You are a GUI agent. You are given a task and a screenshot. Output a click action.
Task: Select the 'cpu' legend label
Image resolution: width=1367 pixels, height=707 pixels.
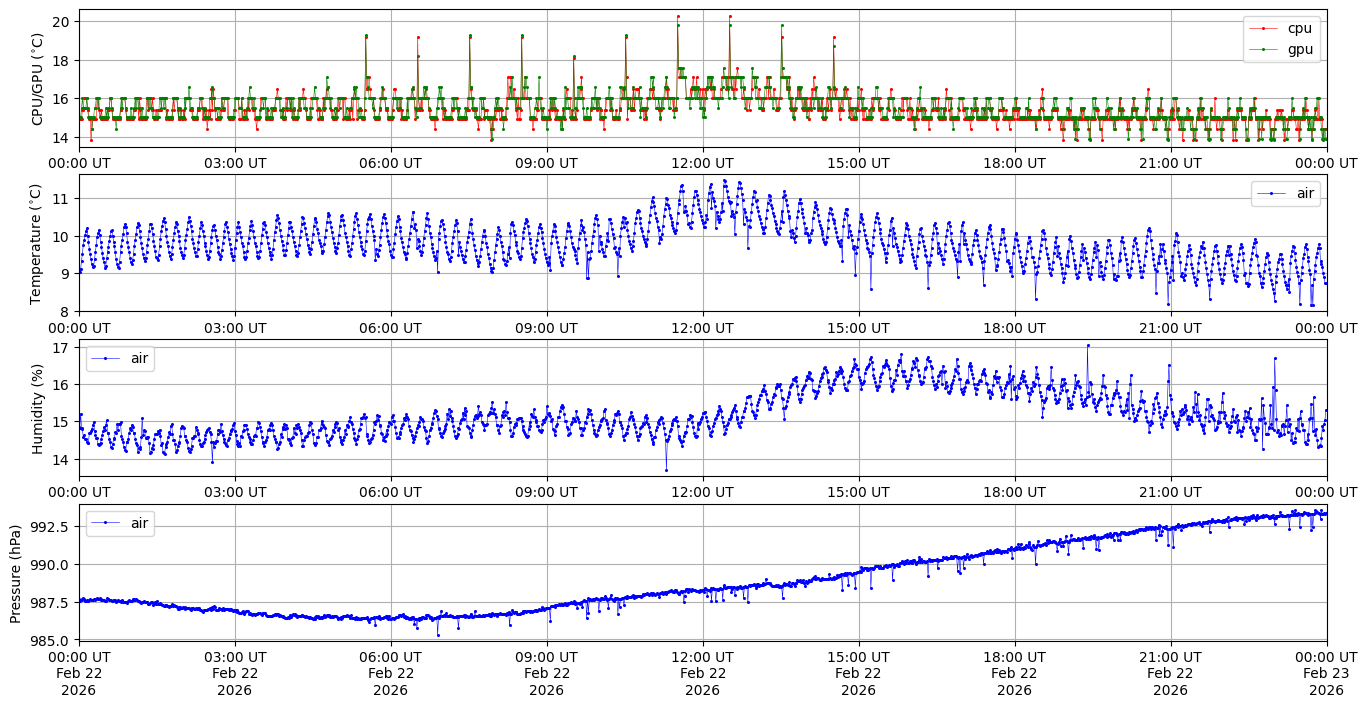click(1298, 29)
